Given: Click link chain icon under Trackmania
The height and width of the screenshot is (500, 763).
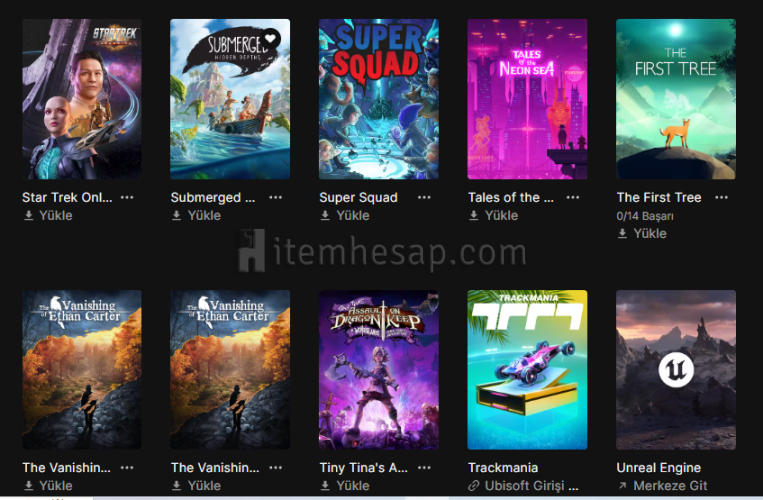Looking at the screenshot, I should pyautogui.click(x=473, y=486).
